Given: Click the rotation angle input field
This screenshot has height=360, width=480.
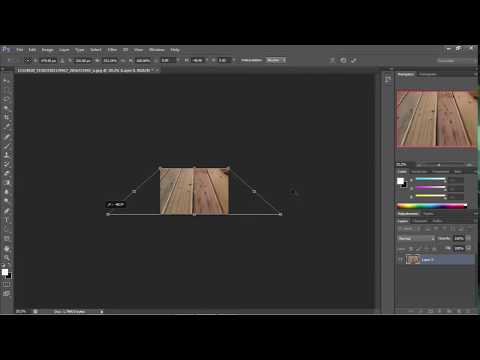Looking at the screenshot, I should coord(168,60).
